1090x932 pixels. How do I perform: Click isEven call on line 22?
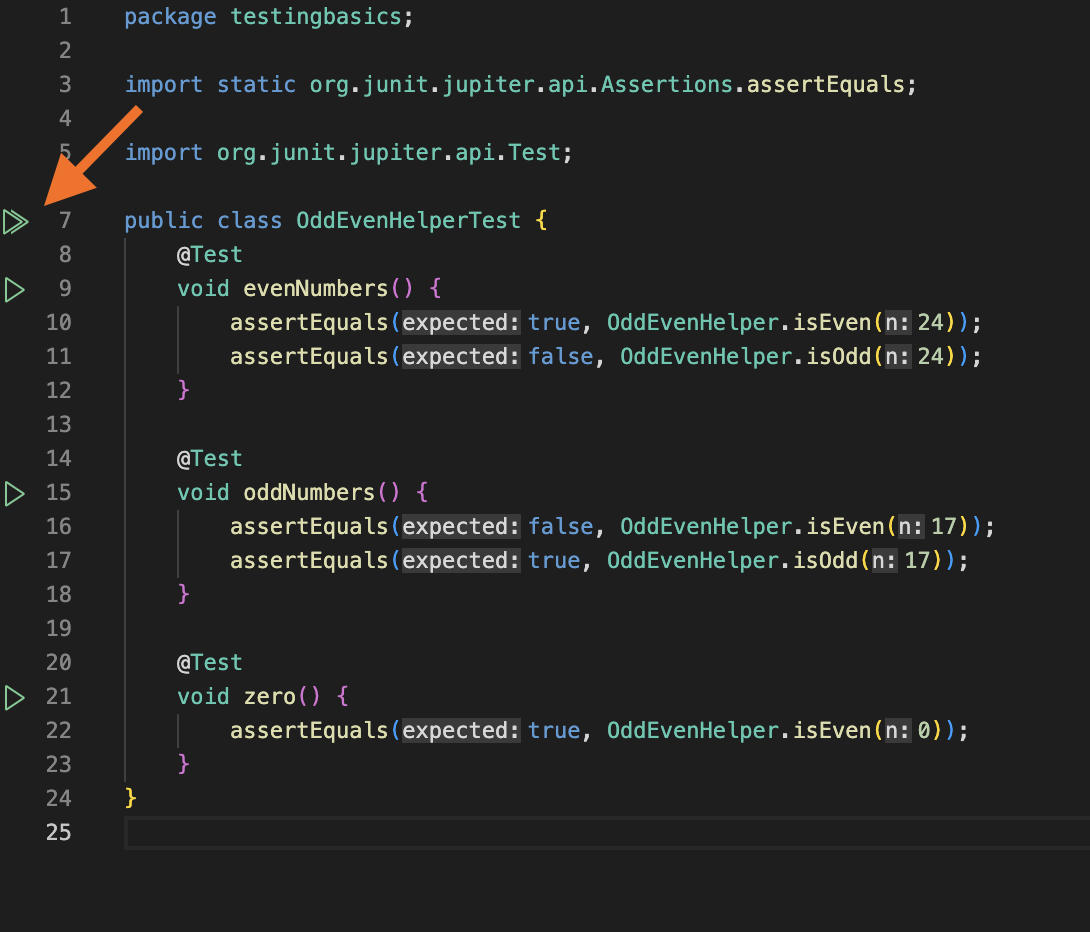(x=832, y=731)
